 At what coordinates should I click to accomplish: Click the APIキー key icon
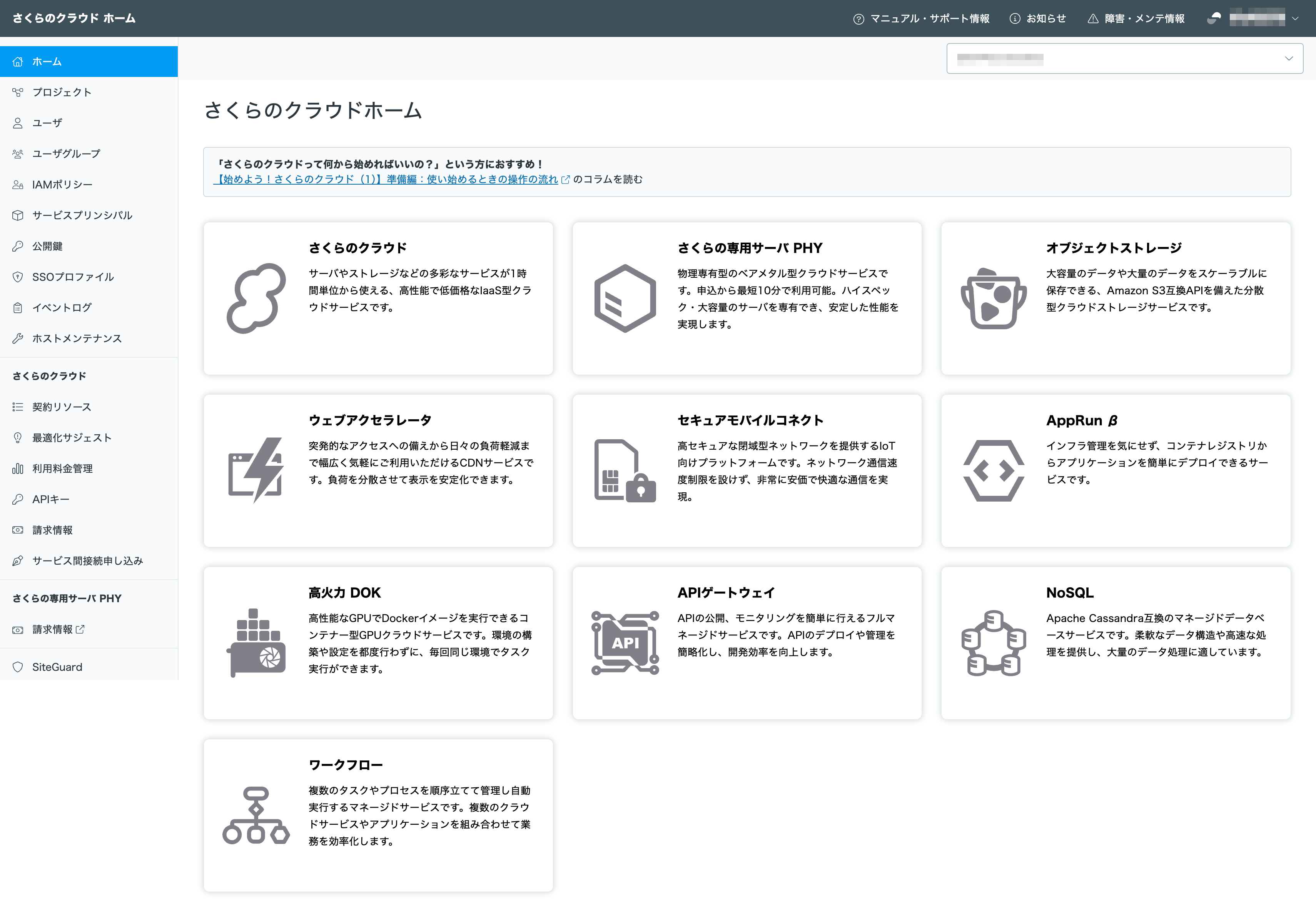click(18, 499)
